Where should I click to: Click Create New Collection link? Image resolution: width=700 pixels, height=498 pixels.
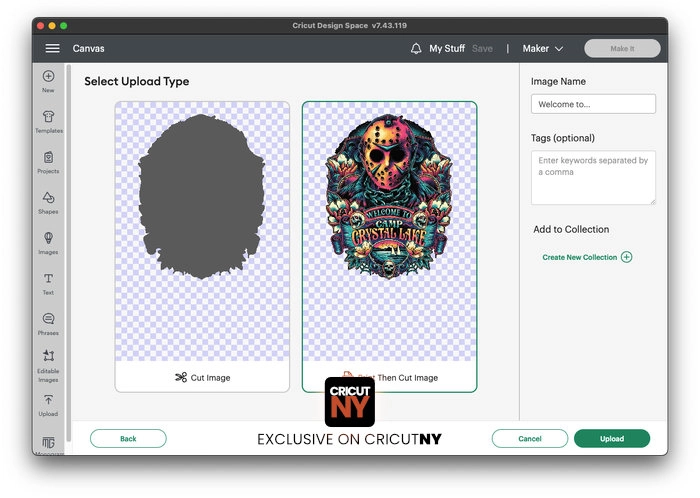click(x=579, y=257)
